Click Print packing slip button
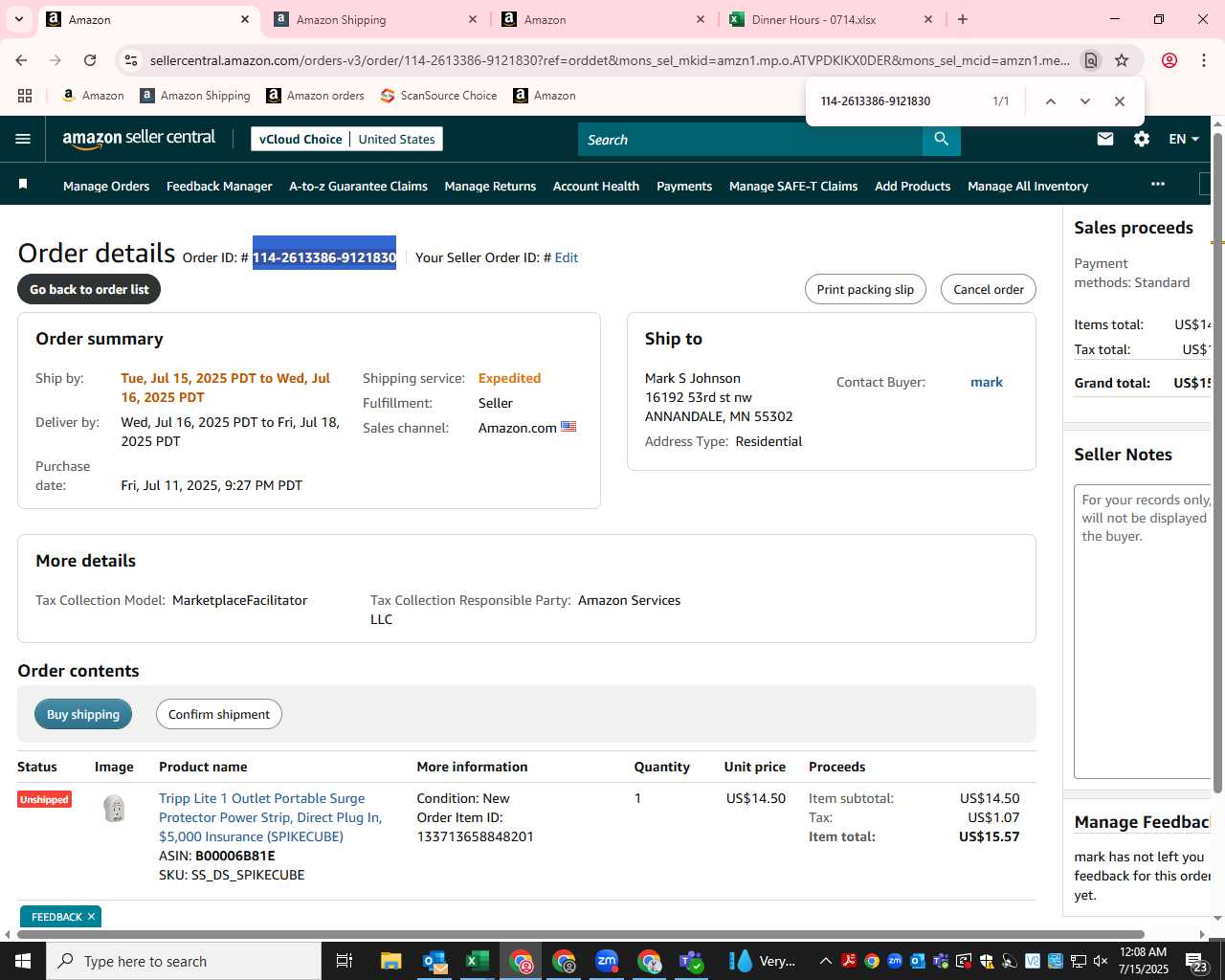This screenshot has height=980, width=1225. point(865,289)
